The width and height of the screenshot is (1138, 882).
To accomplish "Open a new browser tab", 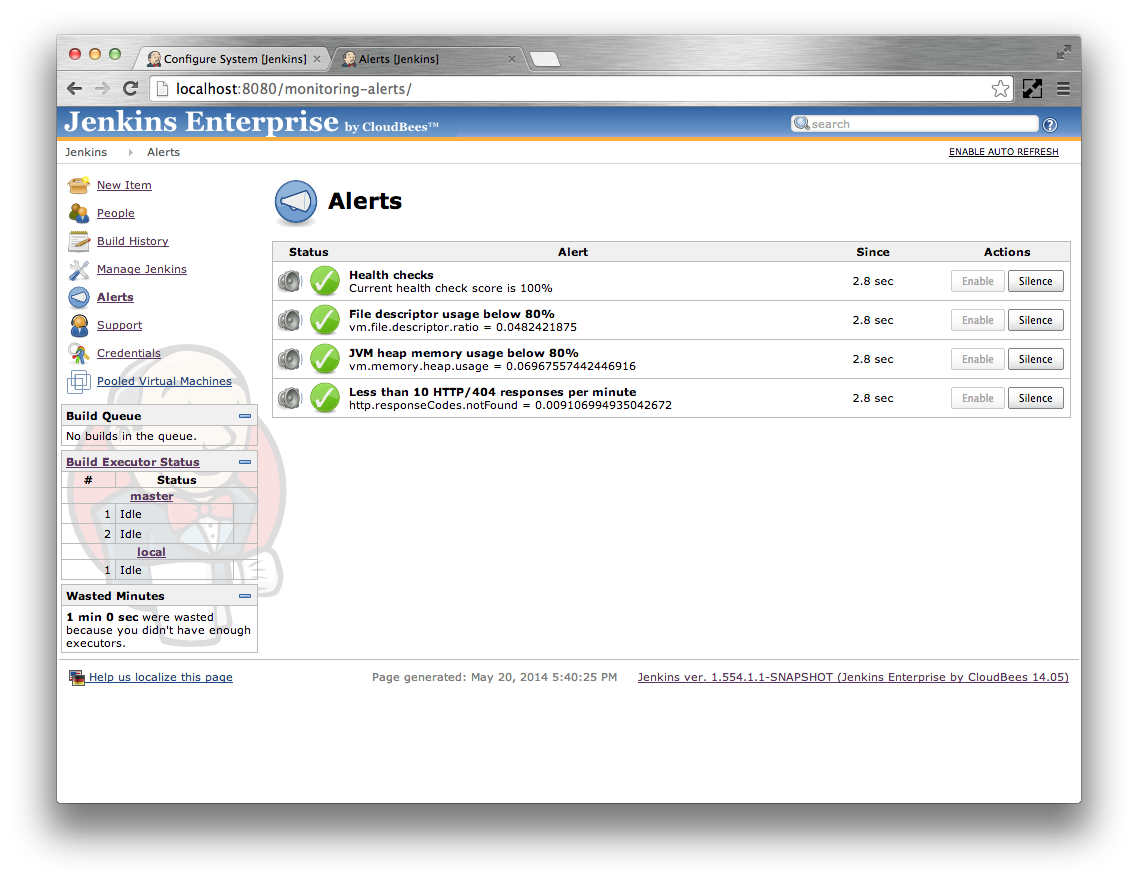I will 544,60.
